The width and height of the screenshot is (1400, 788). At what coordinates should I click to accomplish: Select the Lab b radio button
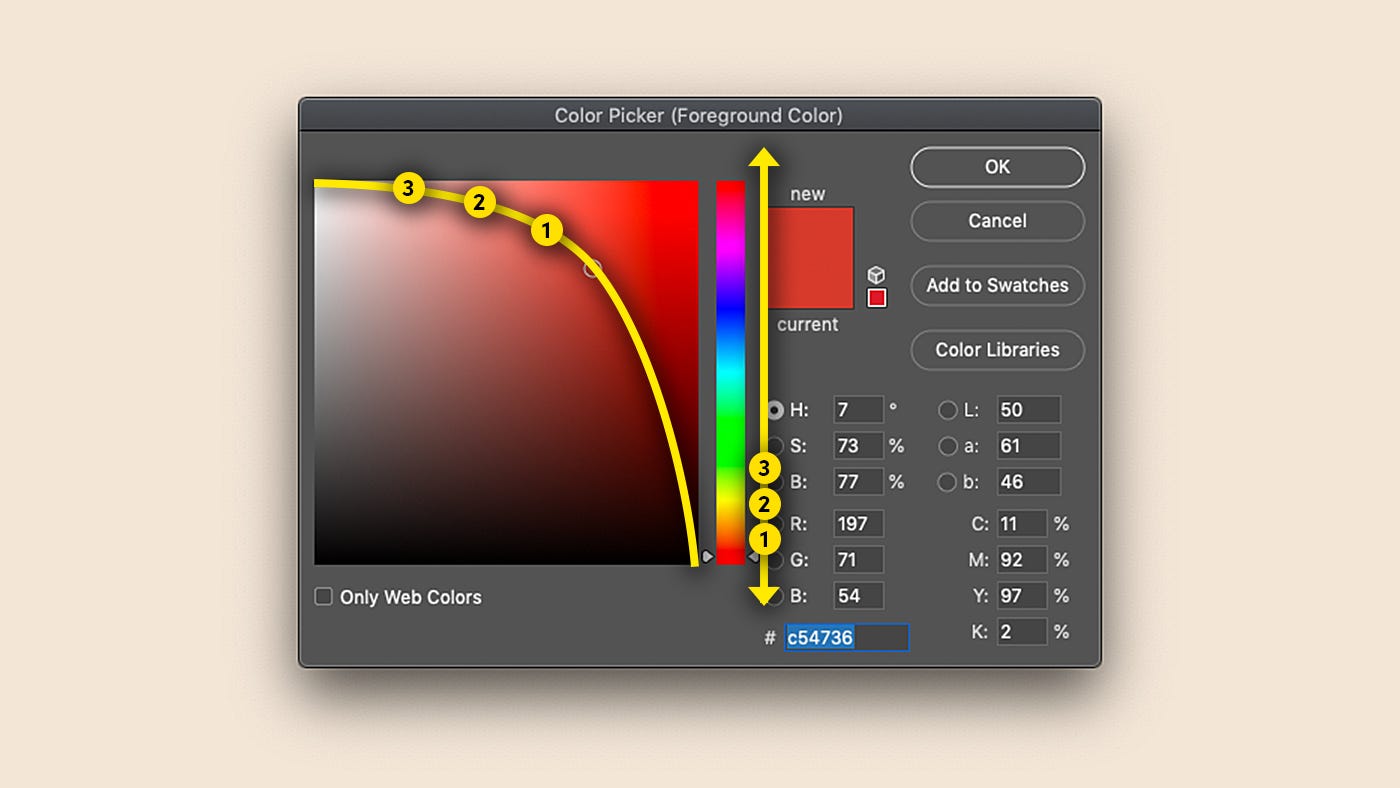click(x=947, y=482)
